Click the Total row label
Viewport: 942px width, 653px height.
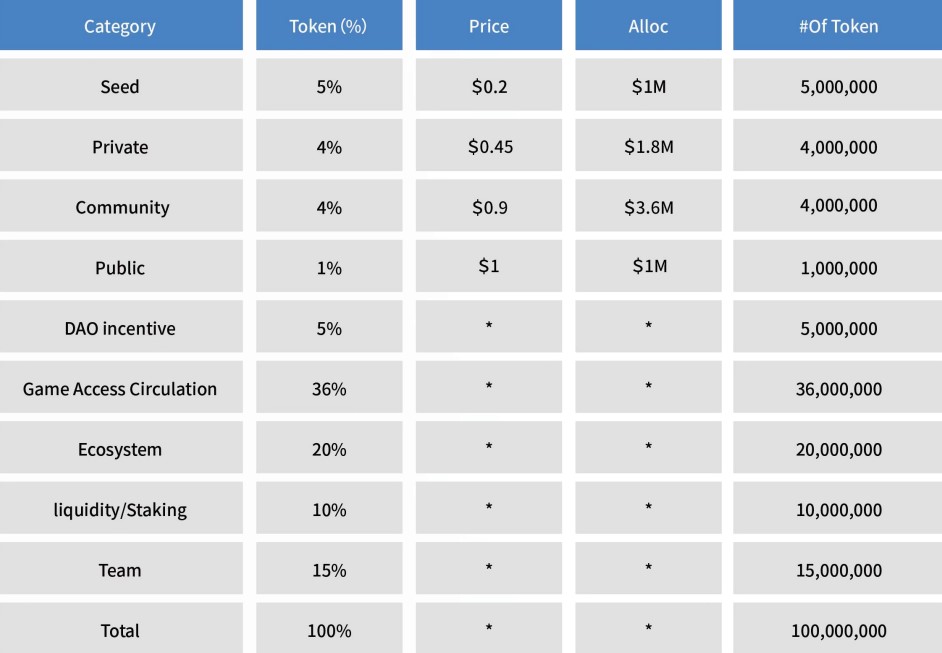pos(120,631)
